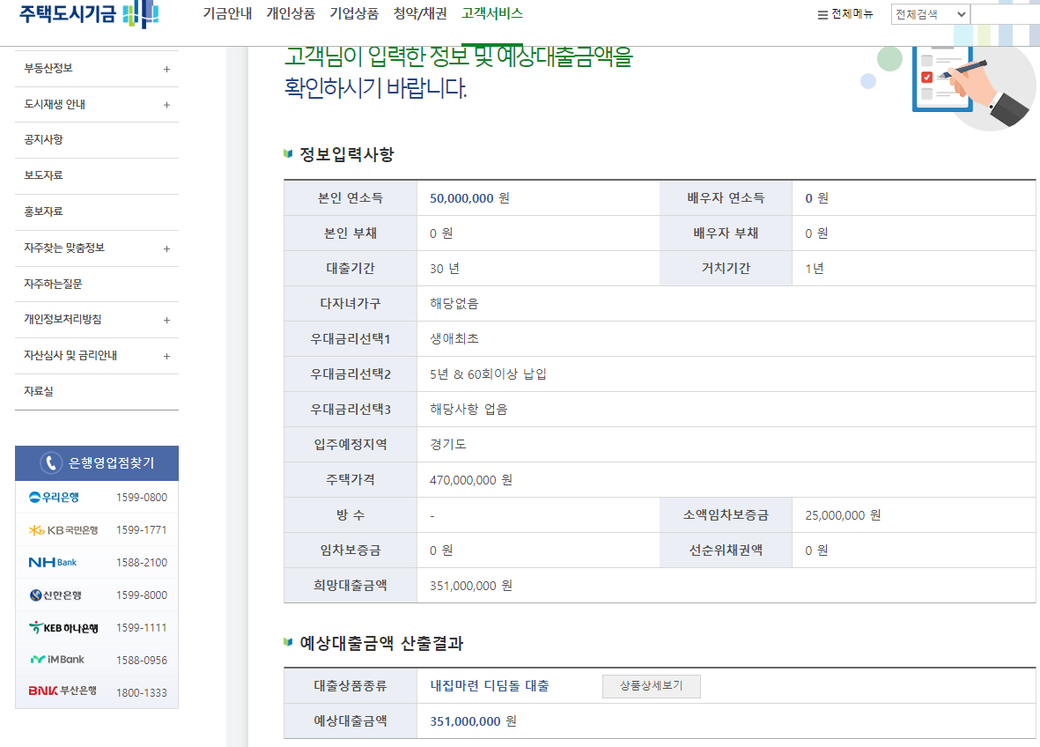The width and height of the screenshot is (1040, 747).
Task: Click the KB국민은행 bank logo
Action: (63, 530)
